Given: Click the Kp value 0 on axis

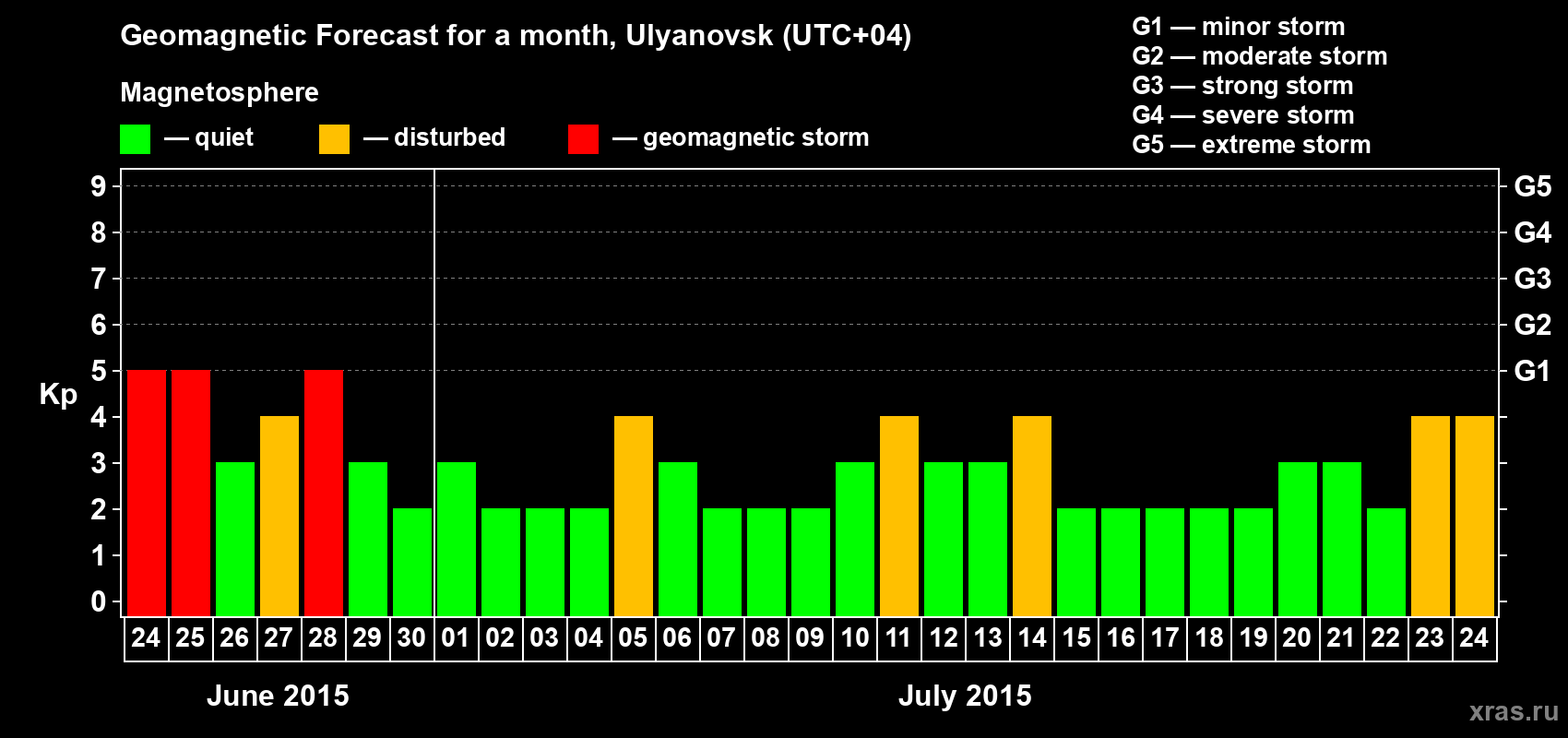Looking at the screenshot, I should [99, 601].
